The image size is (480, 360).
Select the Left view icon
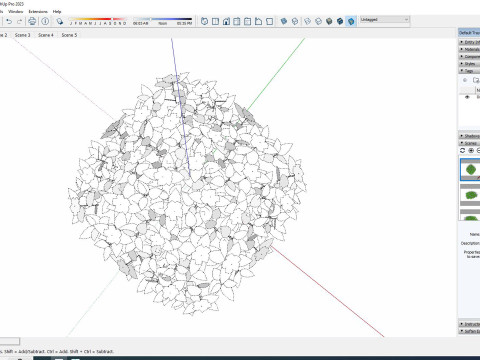click(x=258, y=21)
